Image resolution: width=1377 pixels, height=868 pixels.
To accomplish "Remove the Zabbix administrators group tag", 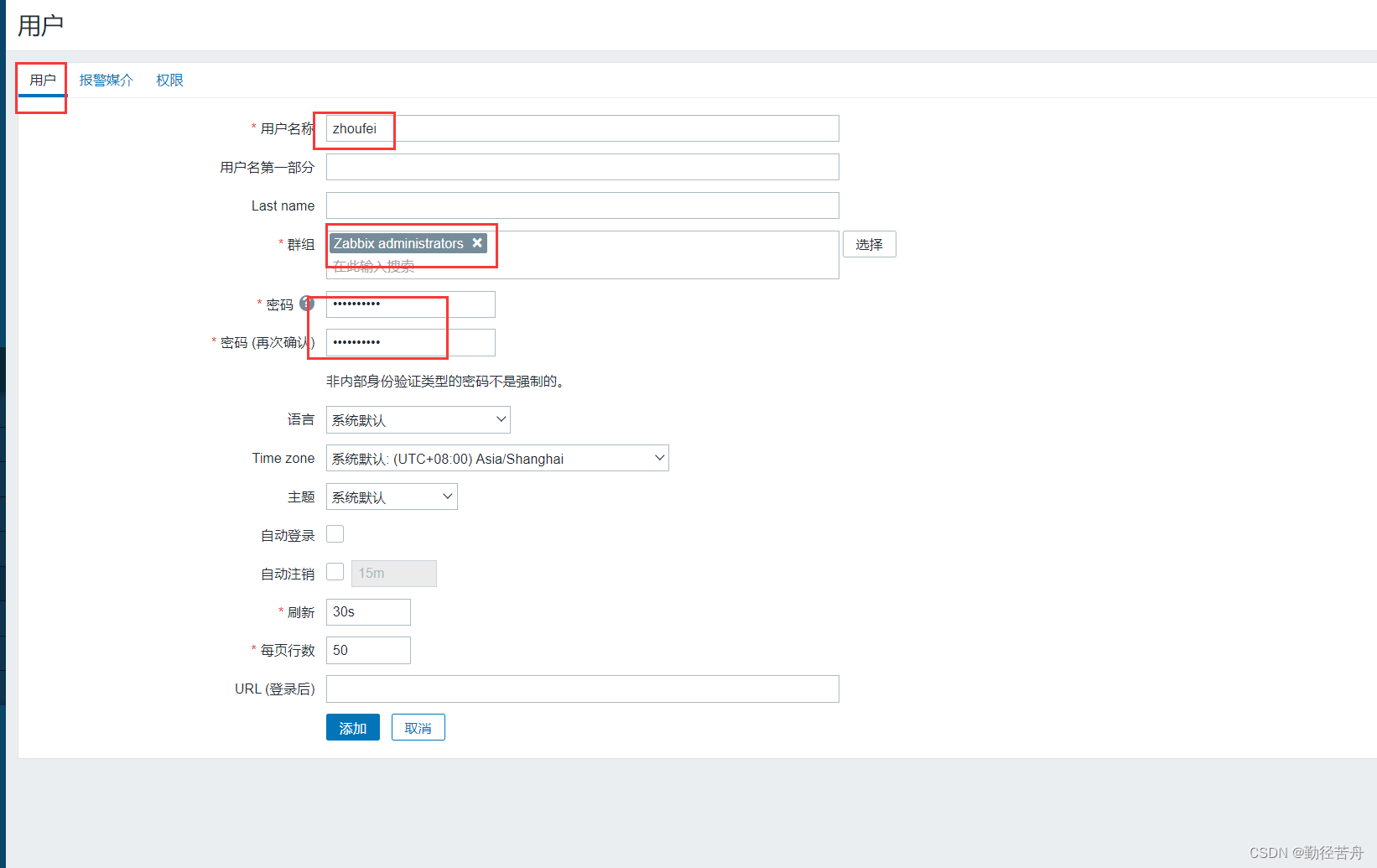I will (x=477, y=243).
